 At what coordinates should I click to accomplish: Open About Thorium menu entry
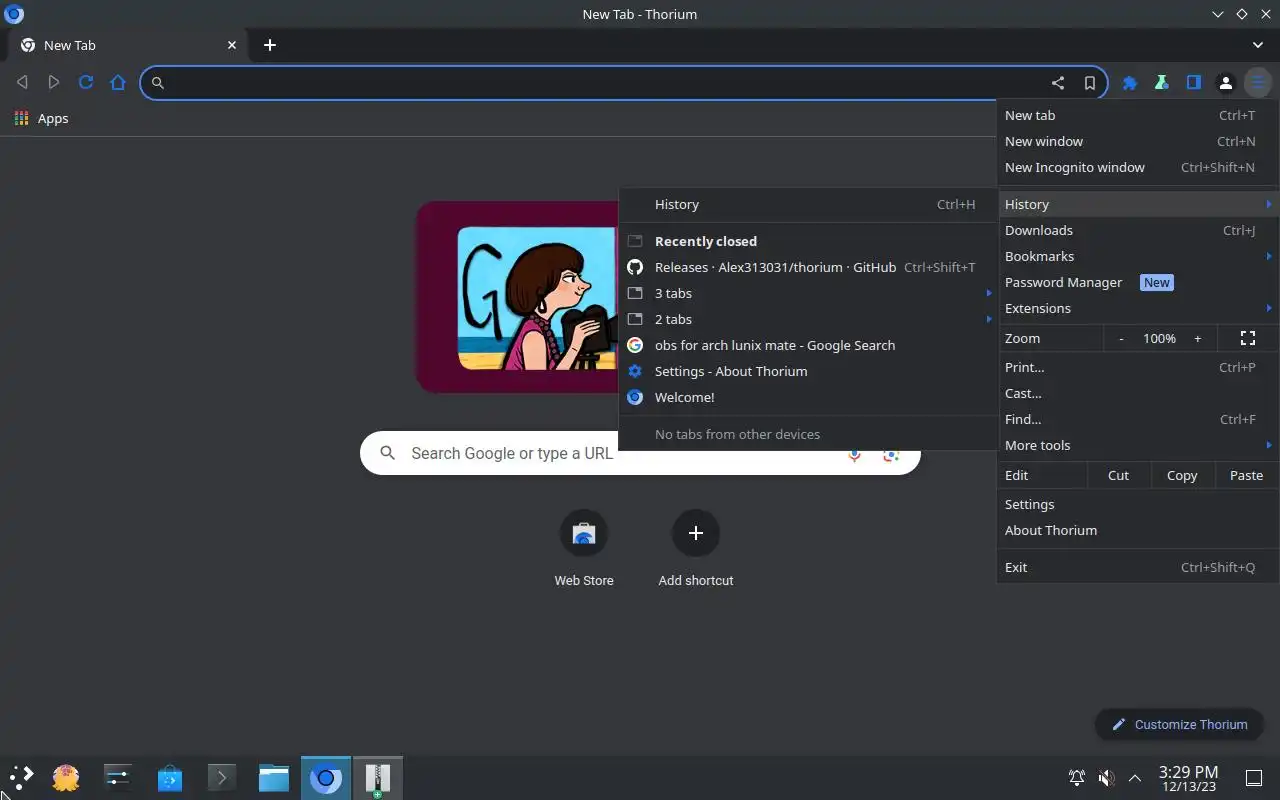coord(1138,530)
